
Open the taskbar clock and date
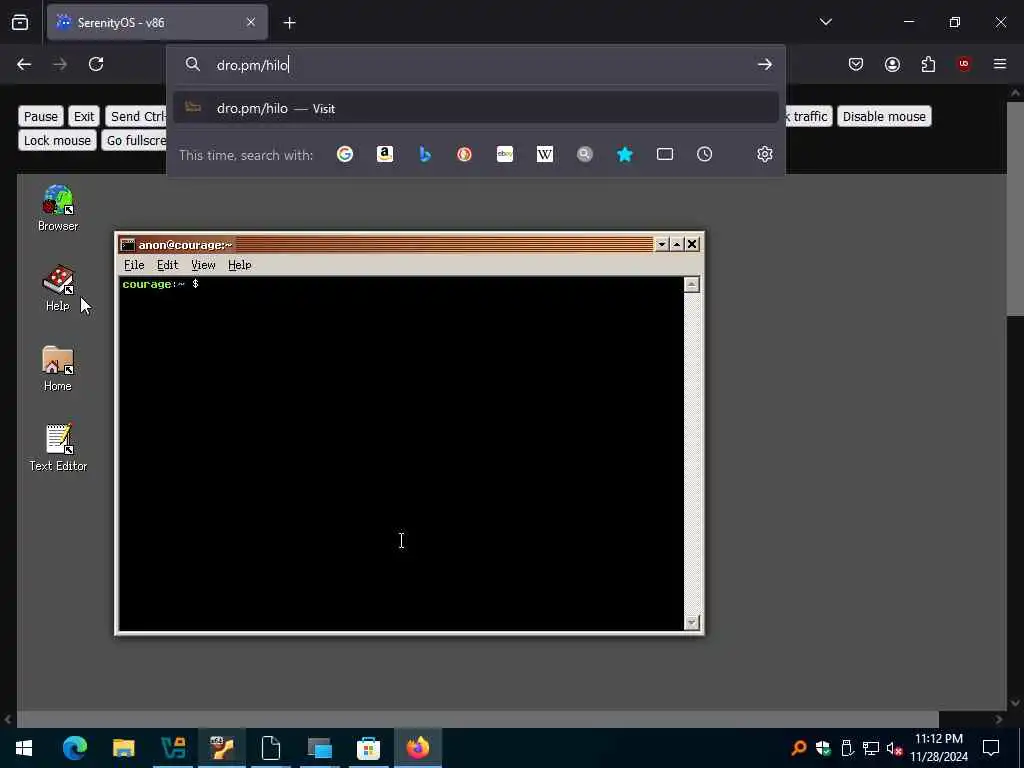coord(939,748)
